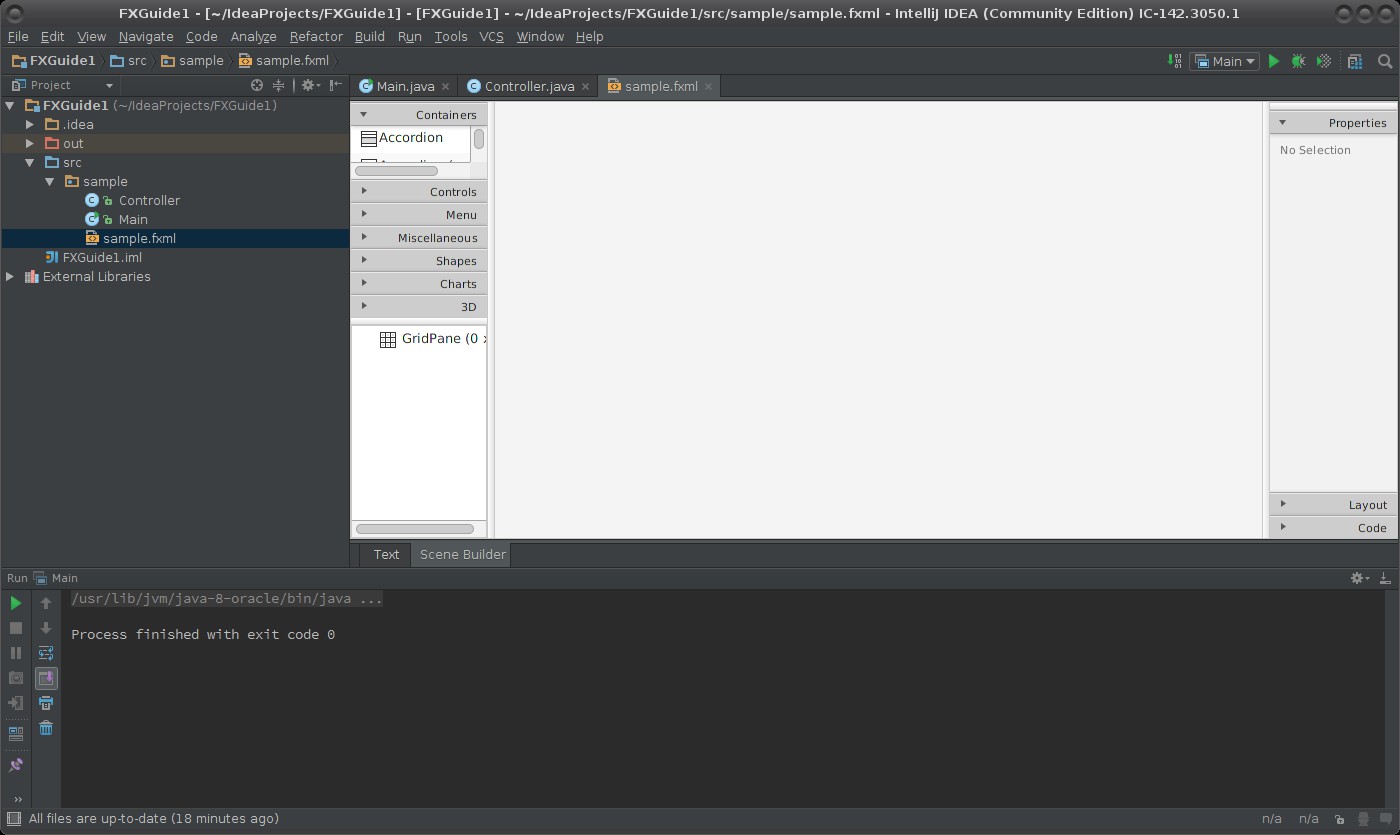Image resolution: width=1400 pixels, height=835 pixels.
Task: Toggle scroll-from-source in the Project panel
Action: point(256,85)
